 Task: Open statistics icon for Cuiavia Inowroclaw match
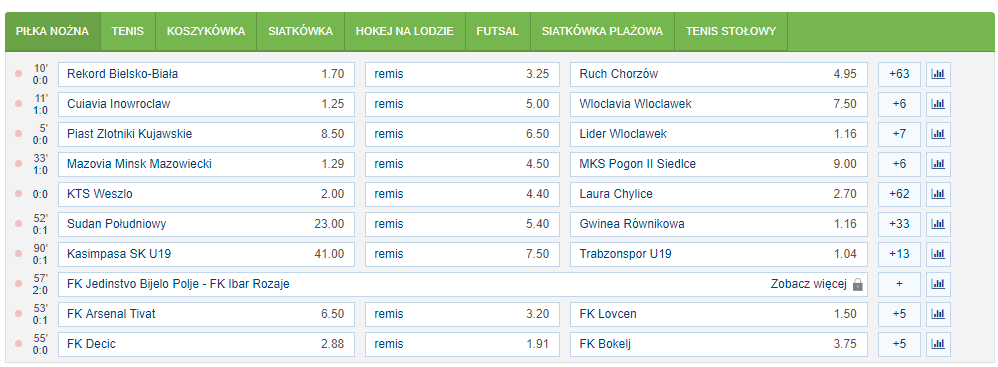tap(938, 104)
